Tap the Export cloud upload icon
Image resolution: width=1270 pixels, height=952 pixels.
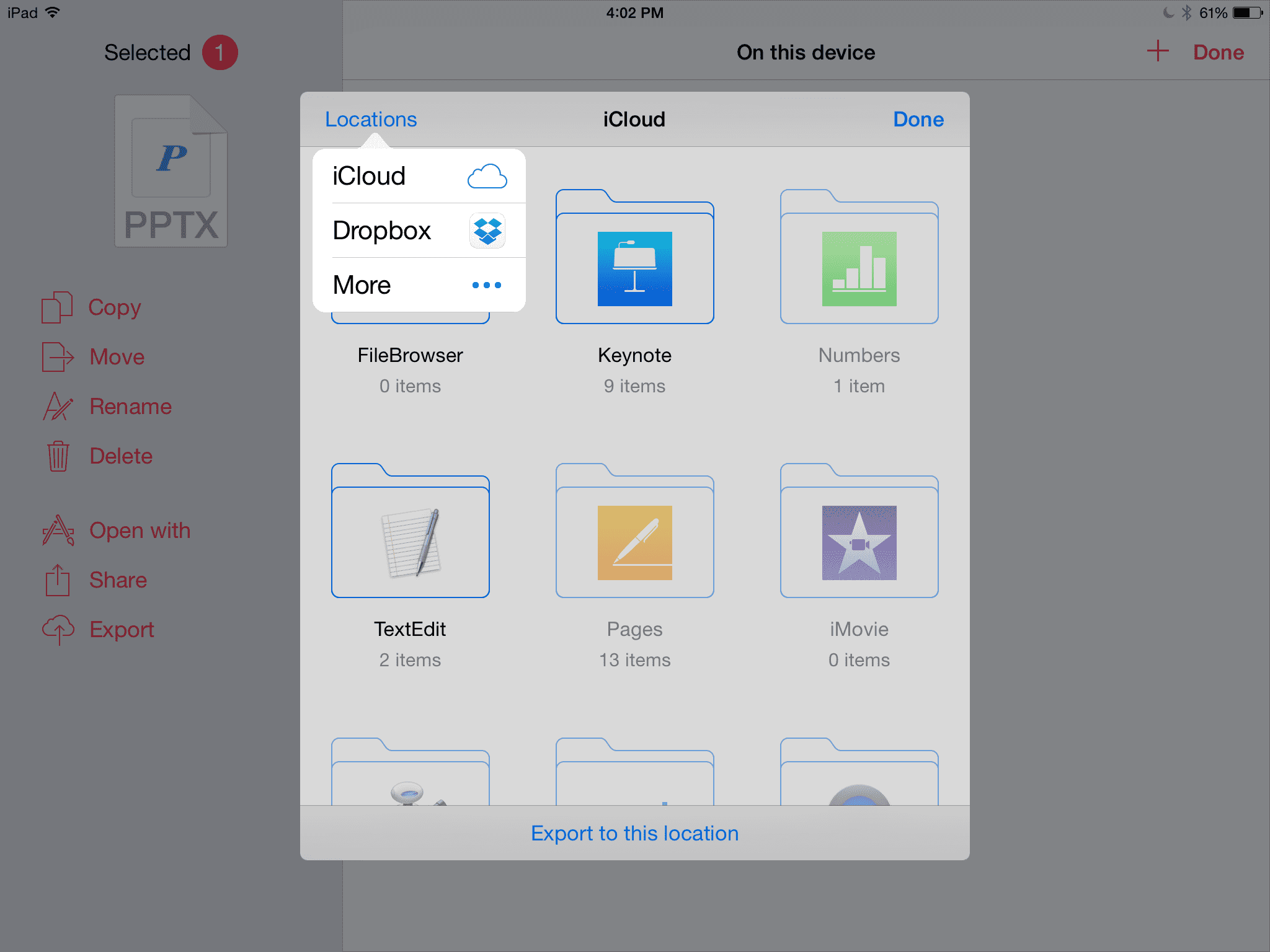pyautogui.click(x=58, y=630)
